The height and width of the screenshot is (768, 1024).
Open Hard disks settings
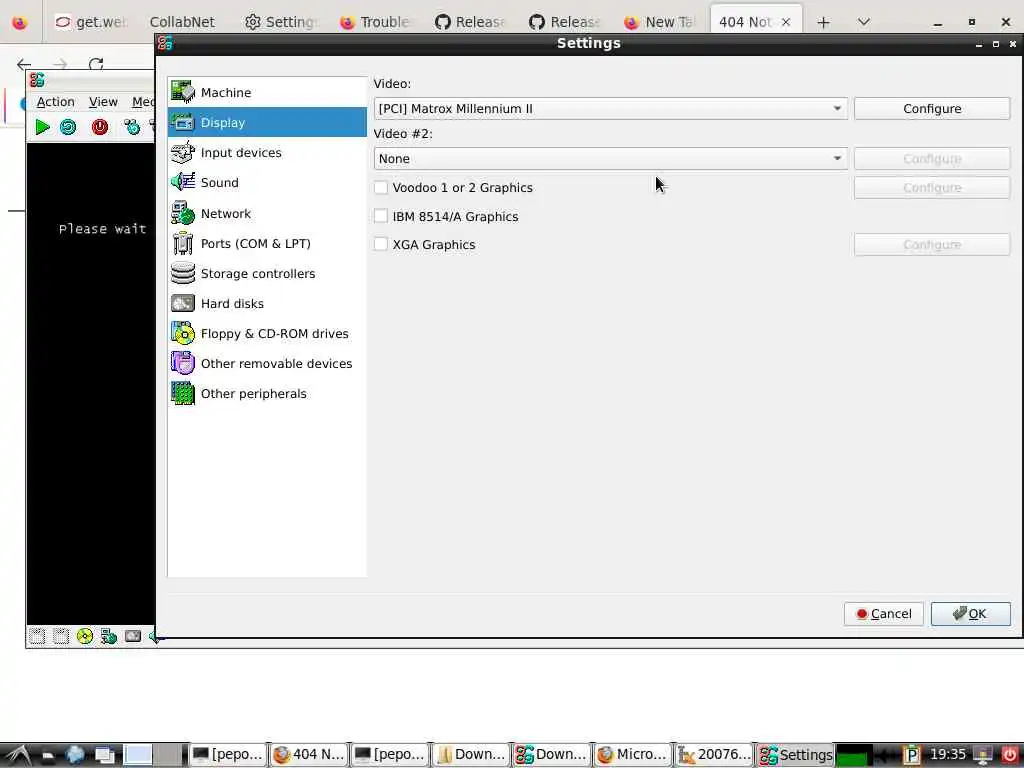point(266,304)
